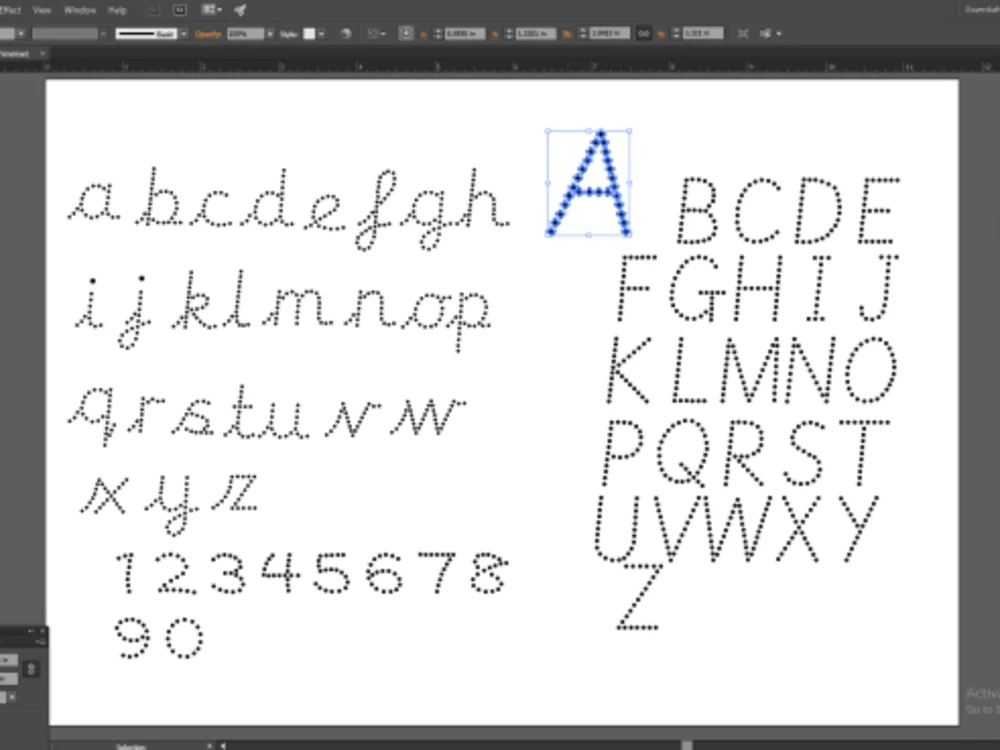The image size is (1000, 750).
Task: Click the Height value field
Action: [x=703, y=33]
